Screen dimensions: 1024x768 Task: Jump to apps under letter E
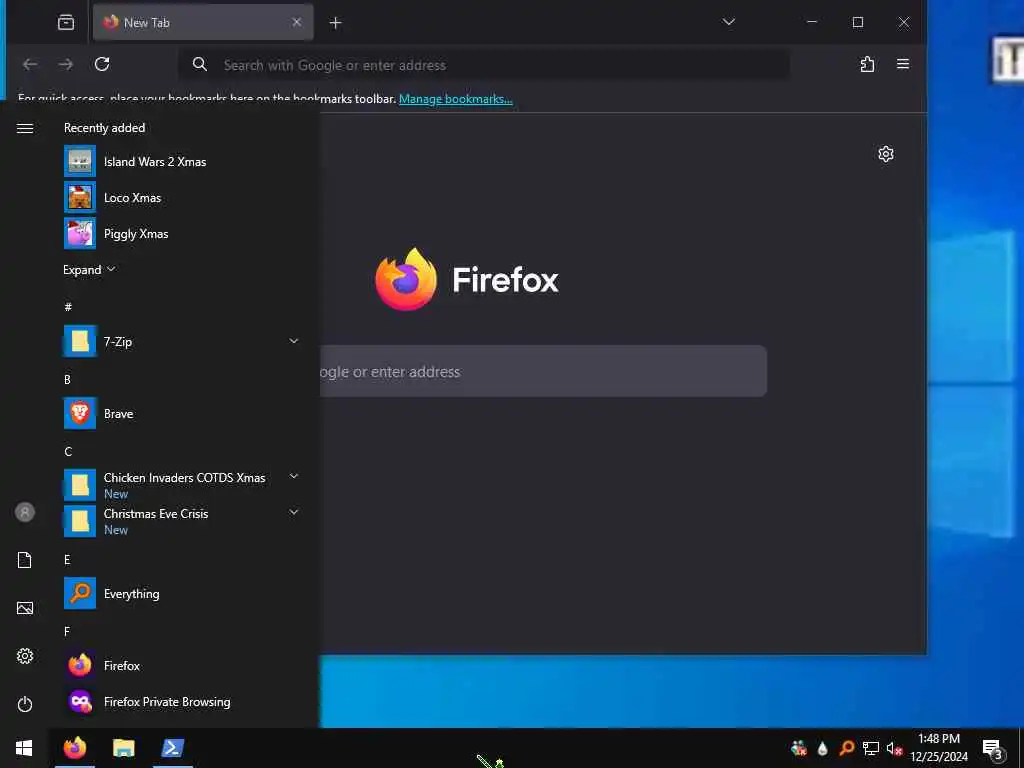(67, 560)
